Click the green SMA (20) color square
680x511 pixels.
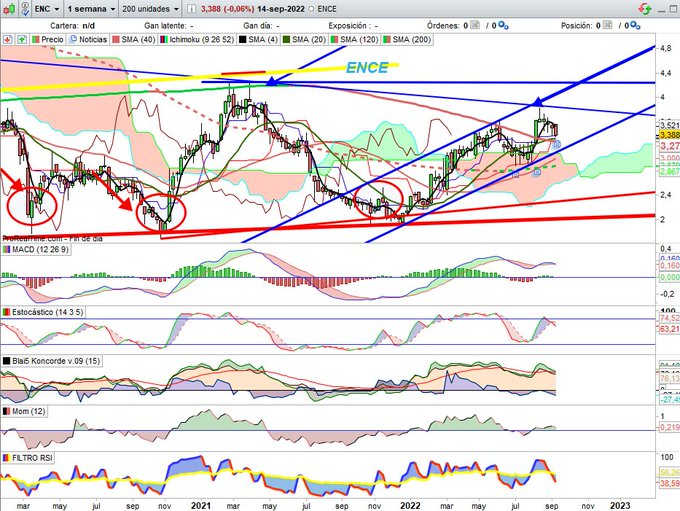[287, 39]
